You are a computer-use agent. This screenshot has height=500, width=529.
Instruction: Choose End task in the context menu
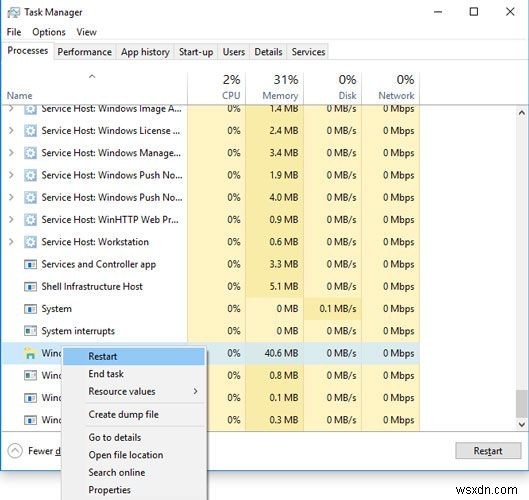[x=134, y=374]
